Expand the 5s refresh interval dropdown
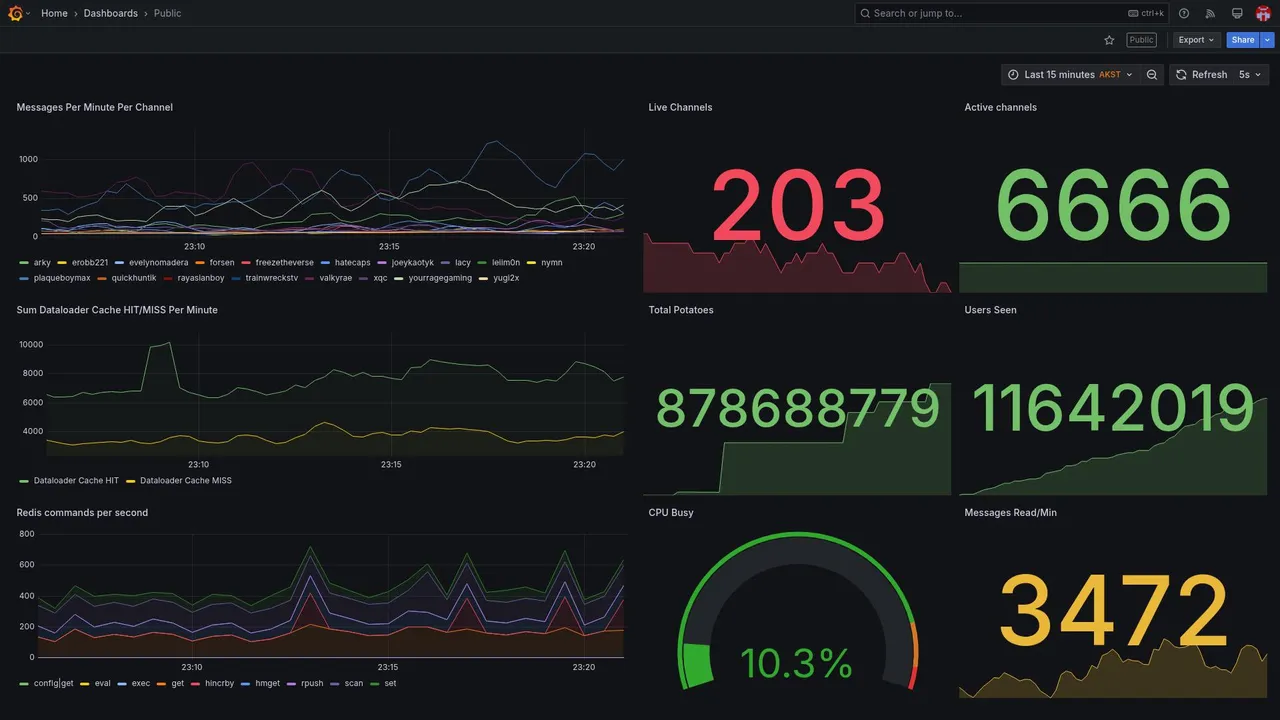Image resolution: width=1280 pixels, height=720 pixels. click(1250, 75)
